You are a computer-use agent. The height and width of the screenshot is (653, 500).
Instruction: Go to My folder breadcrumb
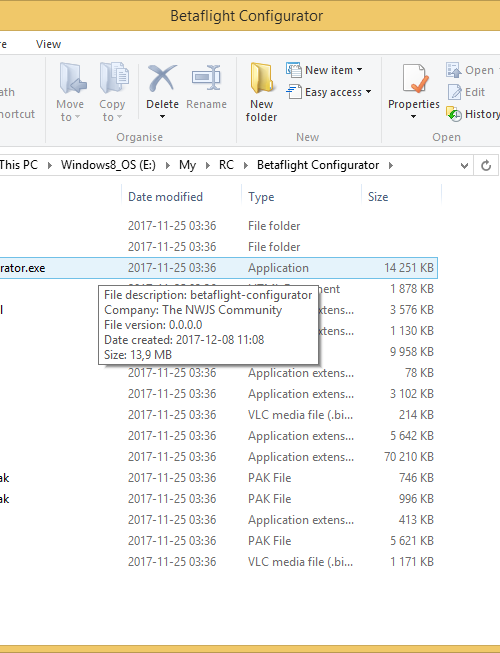pos(187,165)
